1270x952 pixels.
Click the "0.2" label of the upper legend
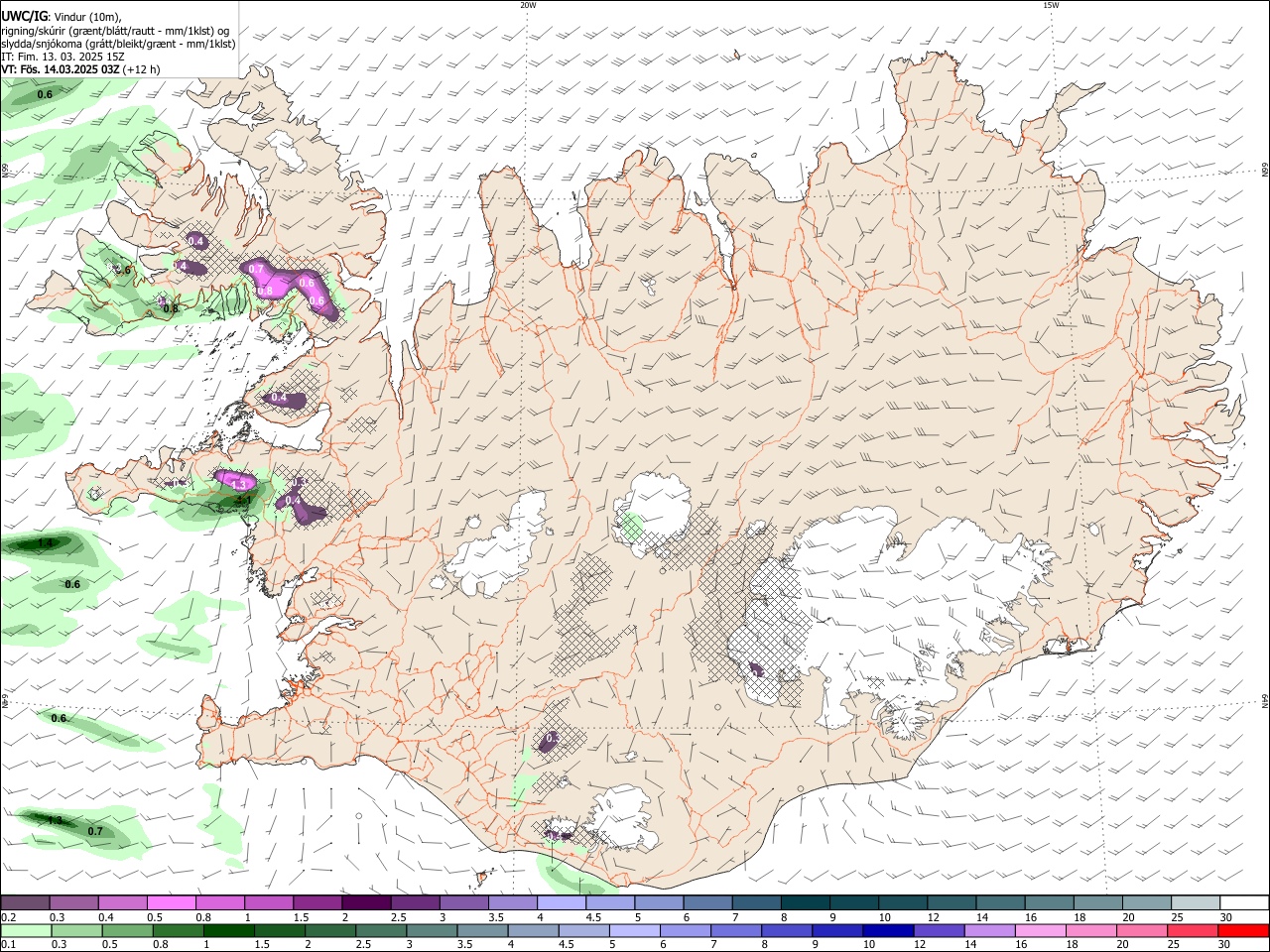click(8, 917)
